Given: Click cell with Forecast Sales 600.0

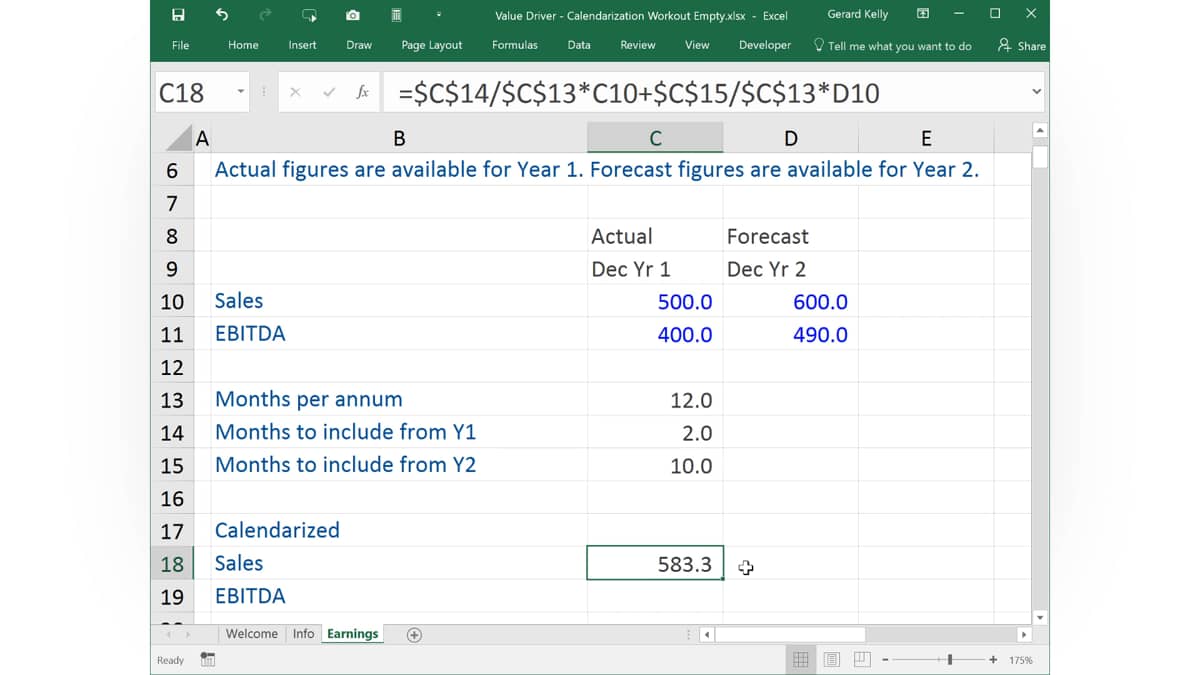Looking at the screenshot, I should click(x=790, y=302).
